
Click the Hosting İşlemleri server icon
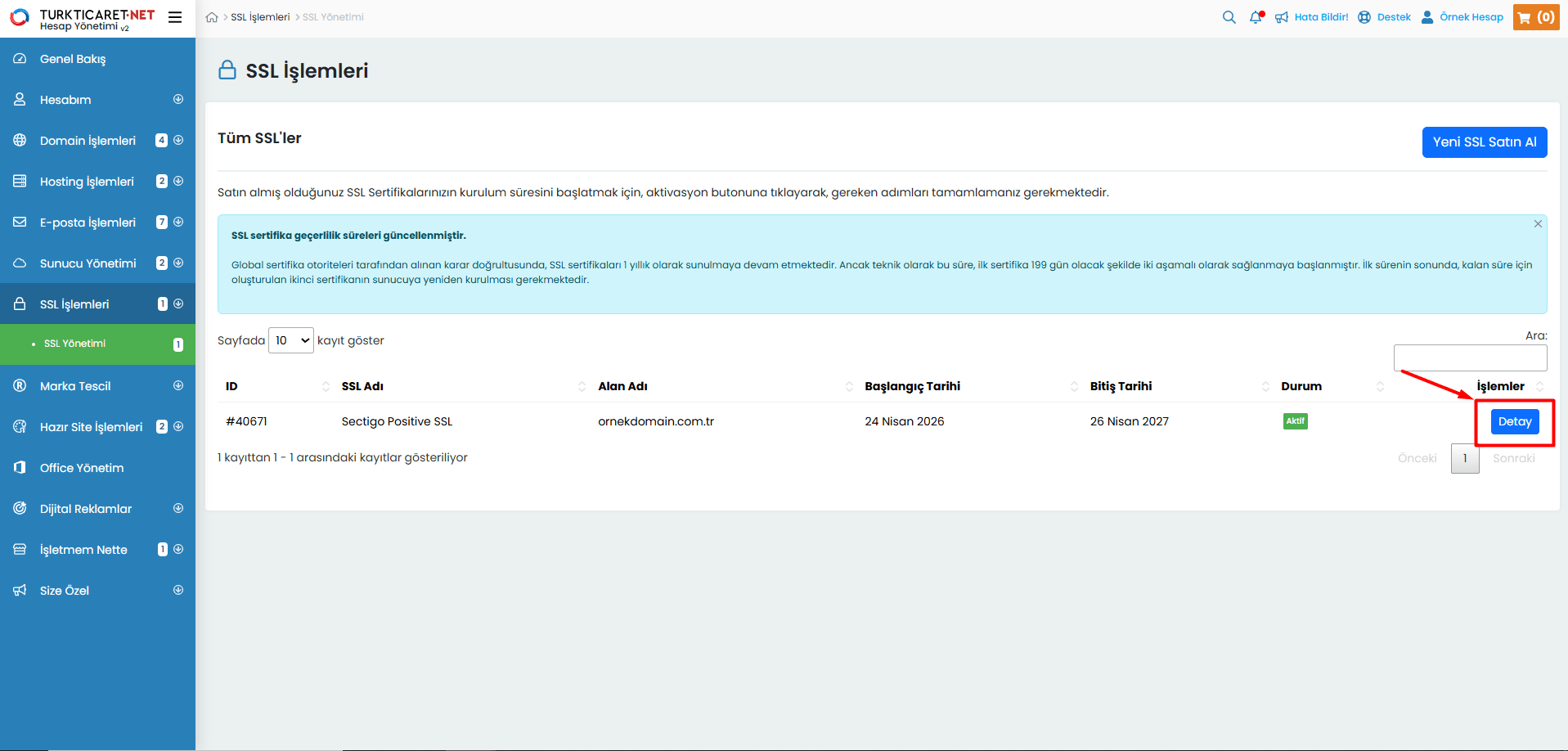[20, 182]
